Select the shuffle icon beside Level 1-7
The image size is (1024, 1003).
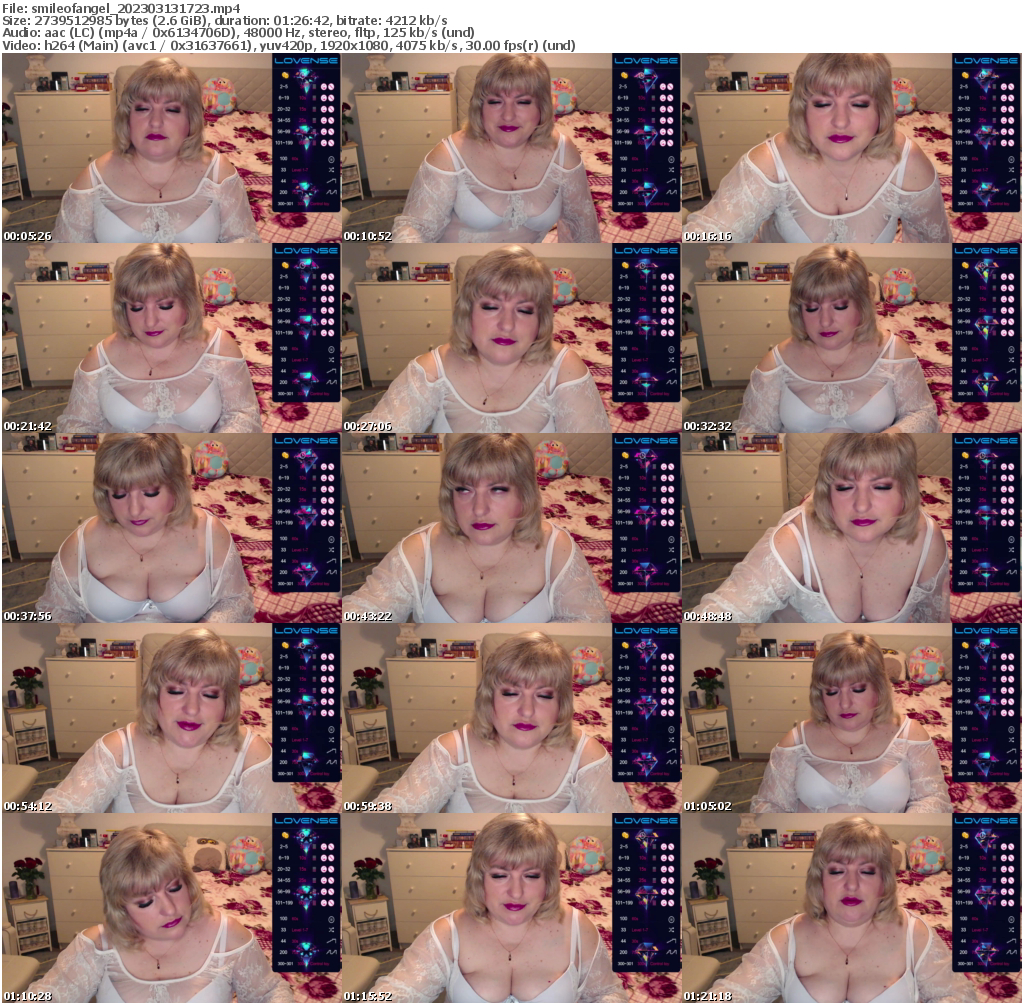(331, 170)
